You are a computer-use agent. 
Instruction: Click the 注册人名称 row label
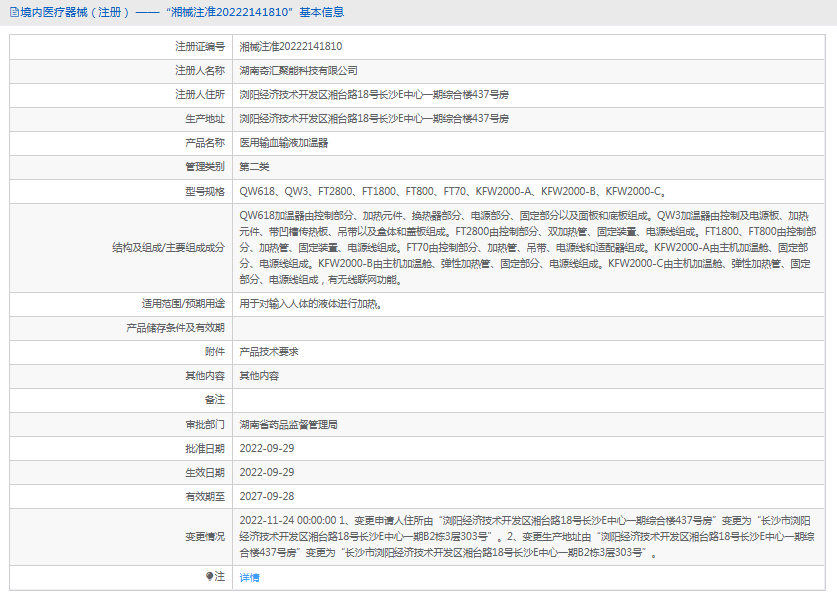pos(200,70)
